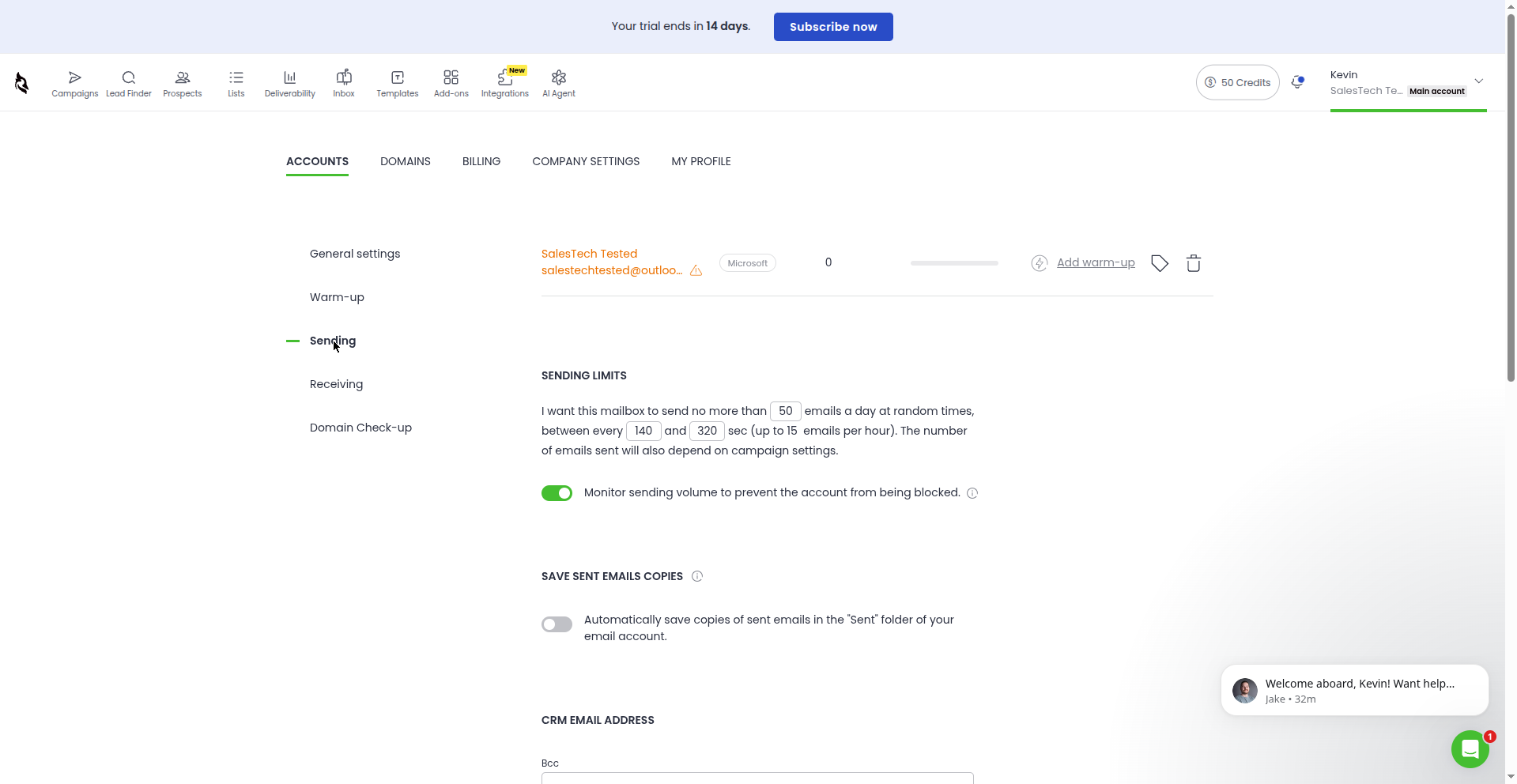
Task: Select Receiving in side menu
Action: (336, 384)
